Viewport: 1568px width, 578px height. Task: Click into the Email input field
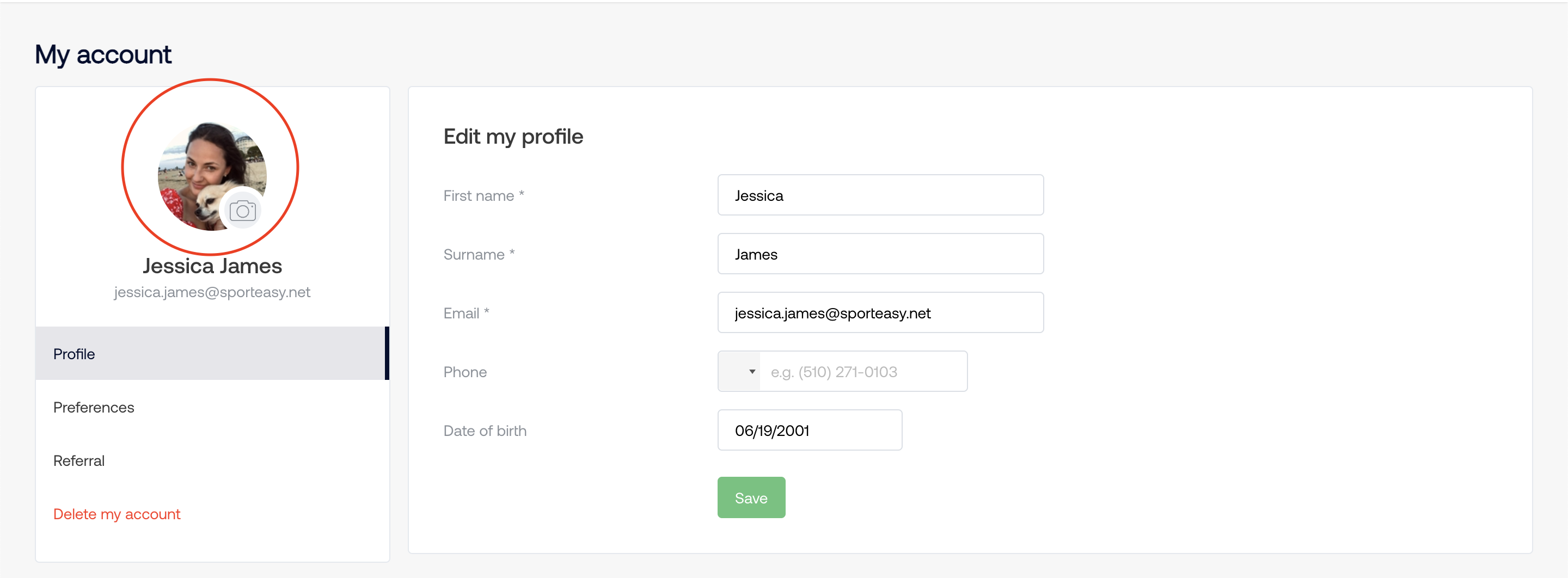880,313
